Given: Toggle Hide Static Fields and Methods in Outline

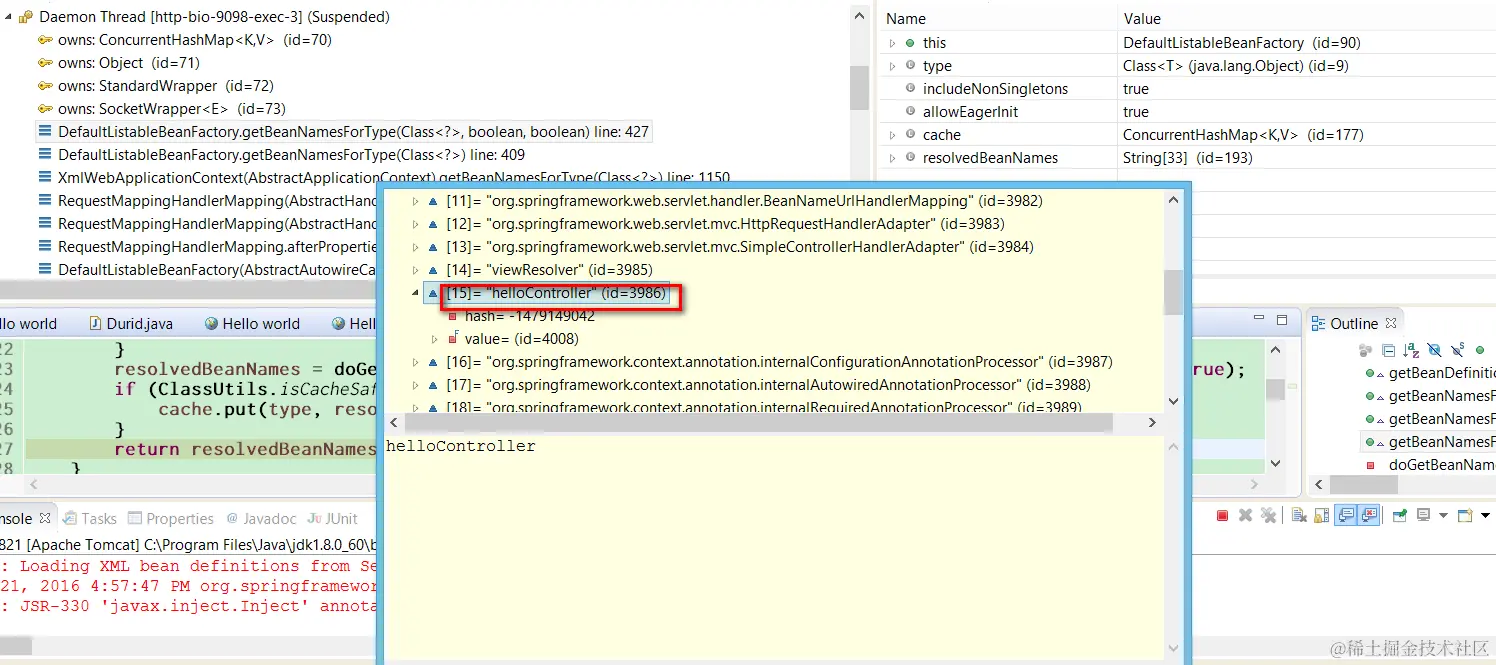Looking at the screenshot, I should (1457, 350).
